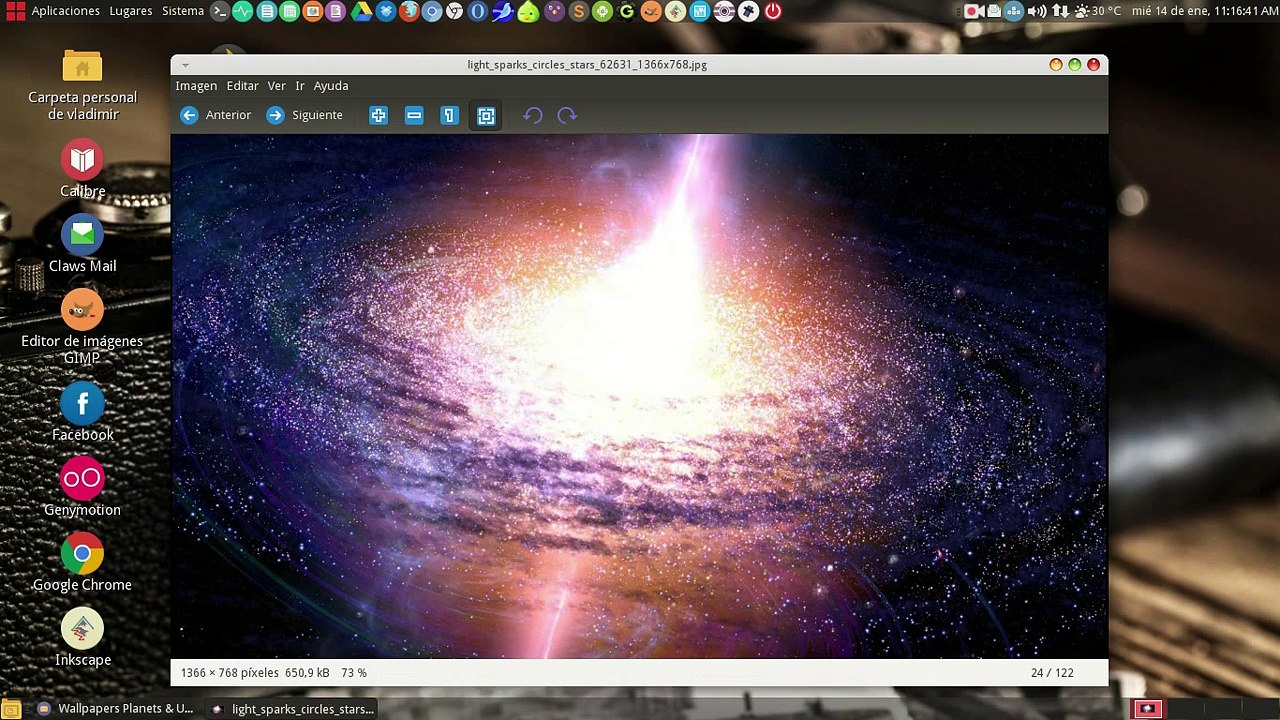The image size is (1280, 720).
Task: Launch the terminal from the top panel
Action: click(x=220, y=11)
